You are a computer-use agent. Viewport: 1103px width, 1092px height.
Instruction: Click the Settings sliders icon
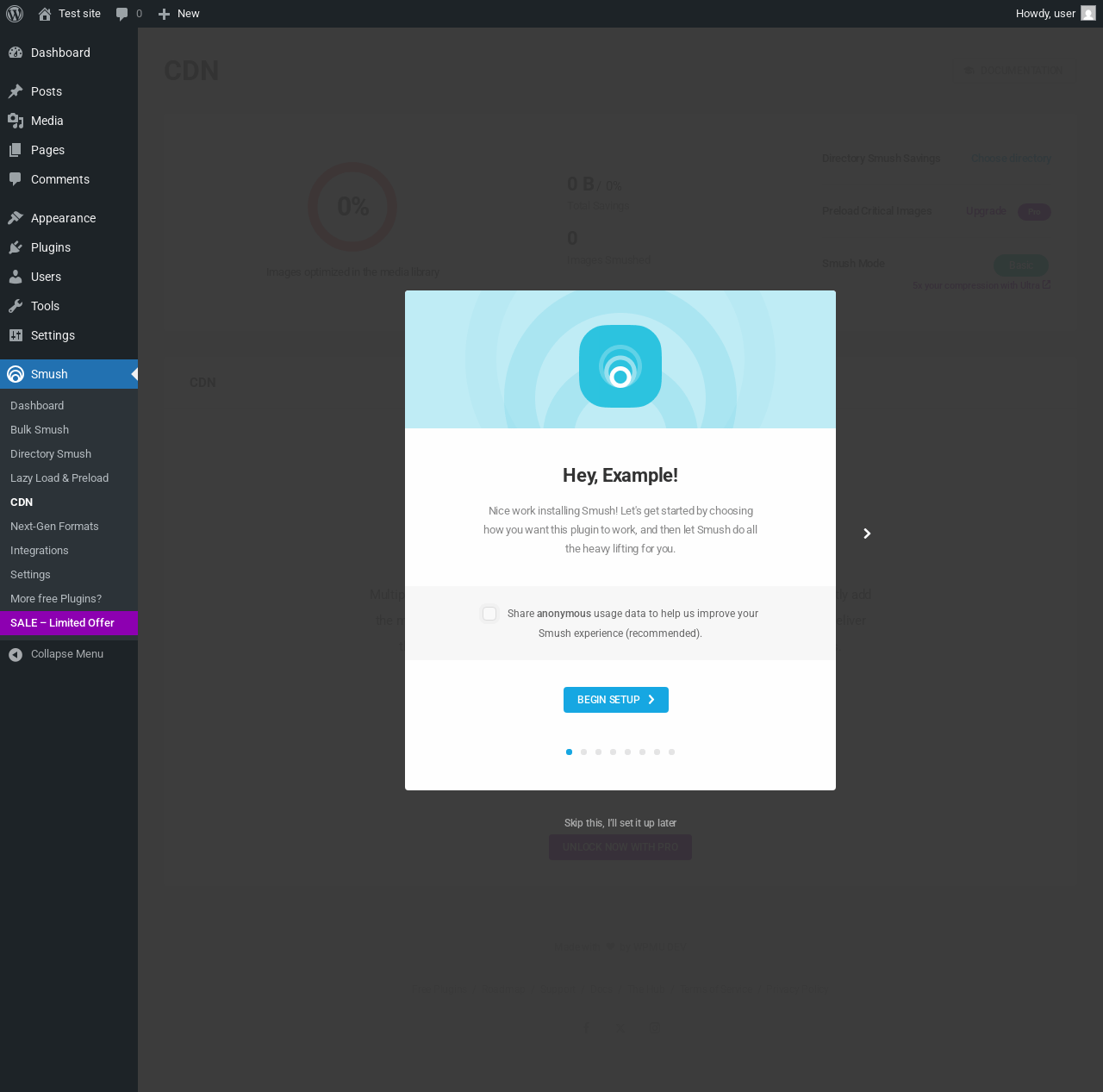pyautogui.click(x=16, y=335)
